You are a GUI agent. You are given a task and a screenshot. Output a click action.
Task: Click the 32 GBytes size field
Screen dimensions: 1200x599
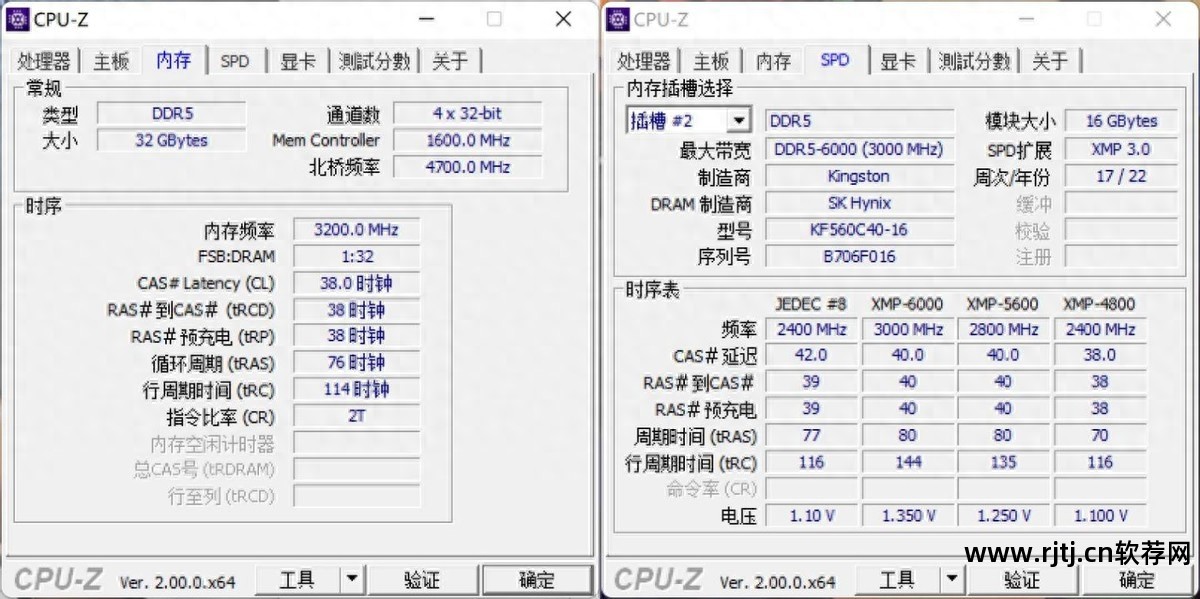[x=171, y=140]
